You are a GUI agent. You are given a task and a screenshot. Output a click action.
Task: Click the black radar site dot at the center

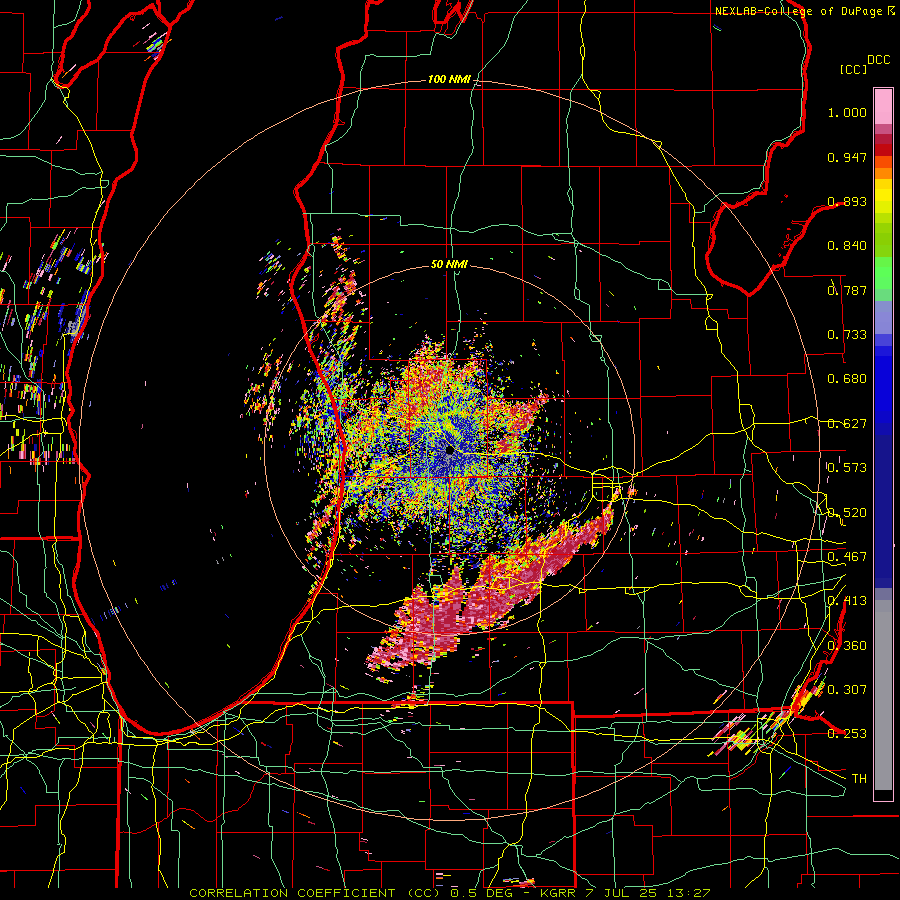[449, 451]
